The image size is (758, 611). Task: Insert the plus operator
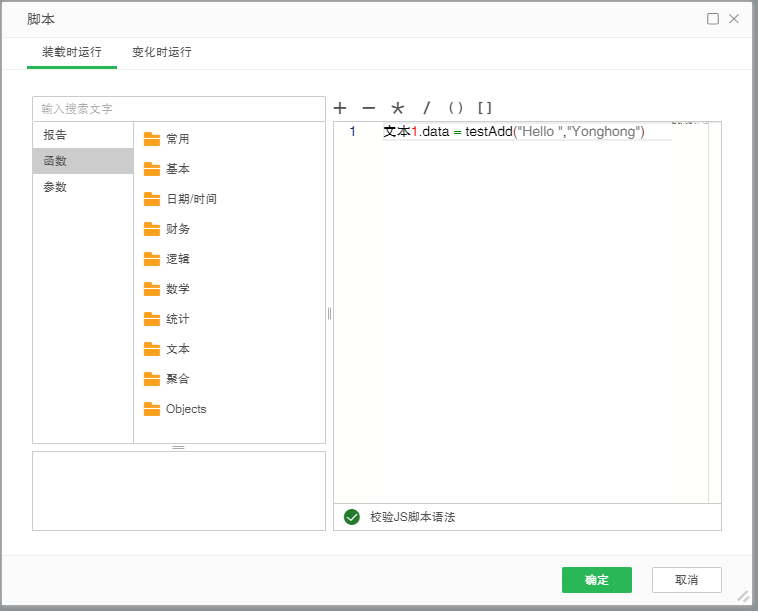340,108
